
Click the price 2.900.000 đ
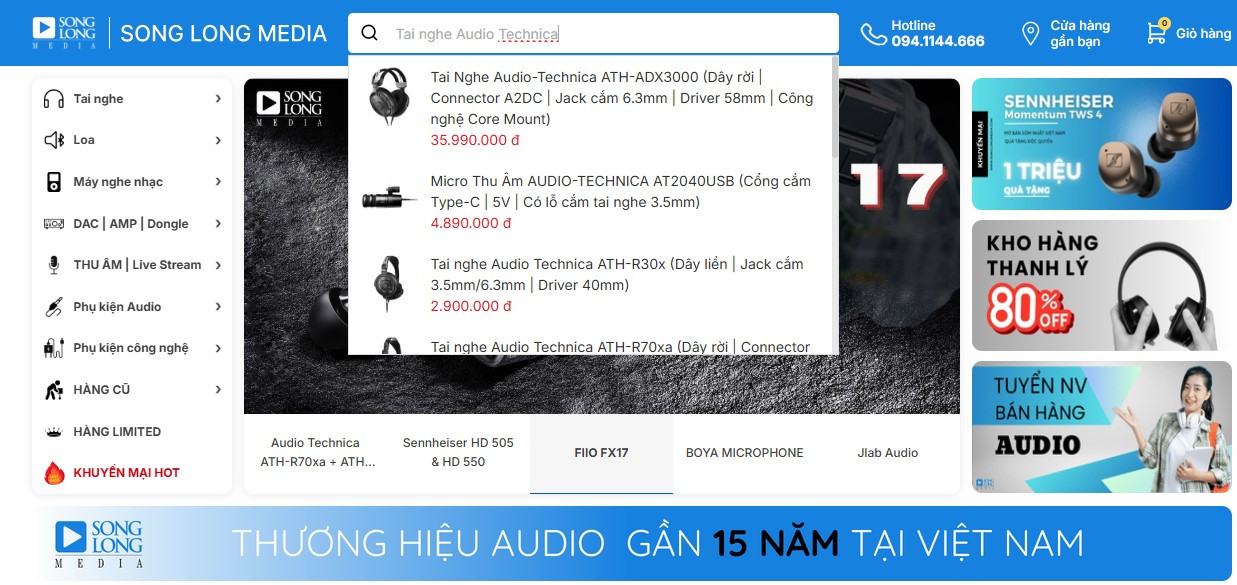471,306
